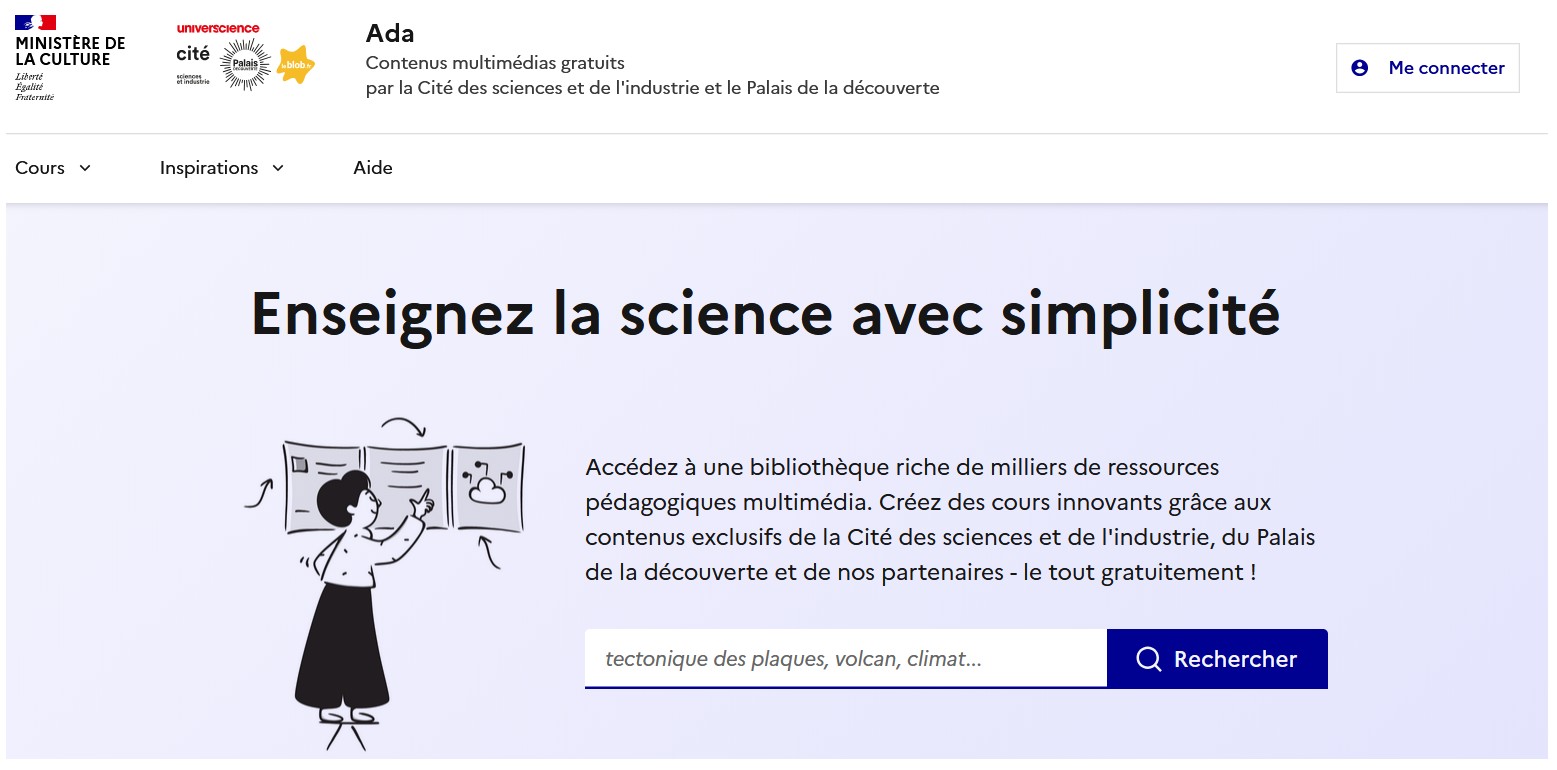Image resolution: width=1557 pixels, height=770 pixels.
Task: Expand the chevron next to Inspirations
Action: [x=278, y=168]
